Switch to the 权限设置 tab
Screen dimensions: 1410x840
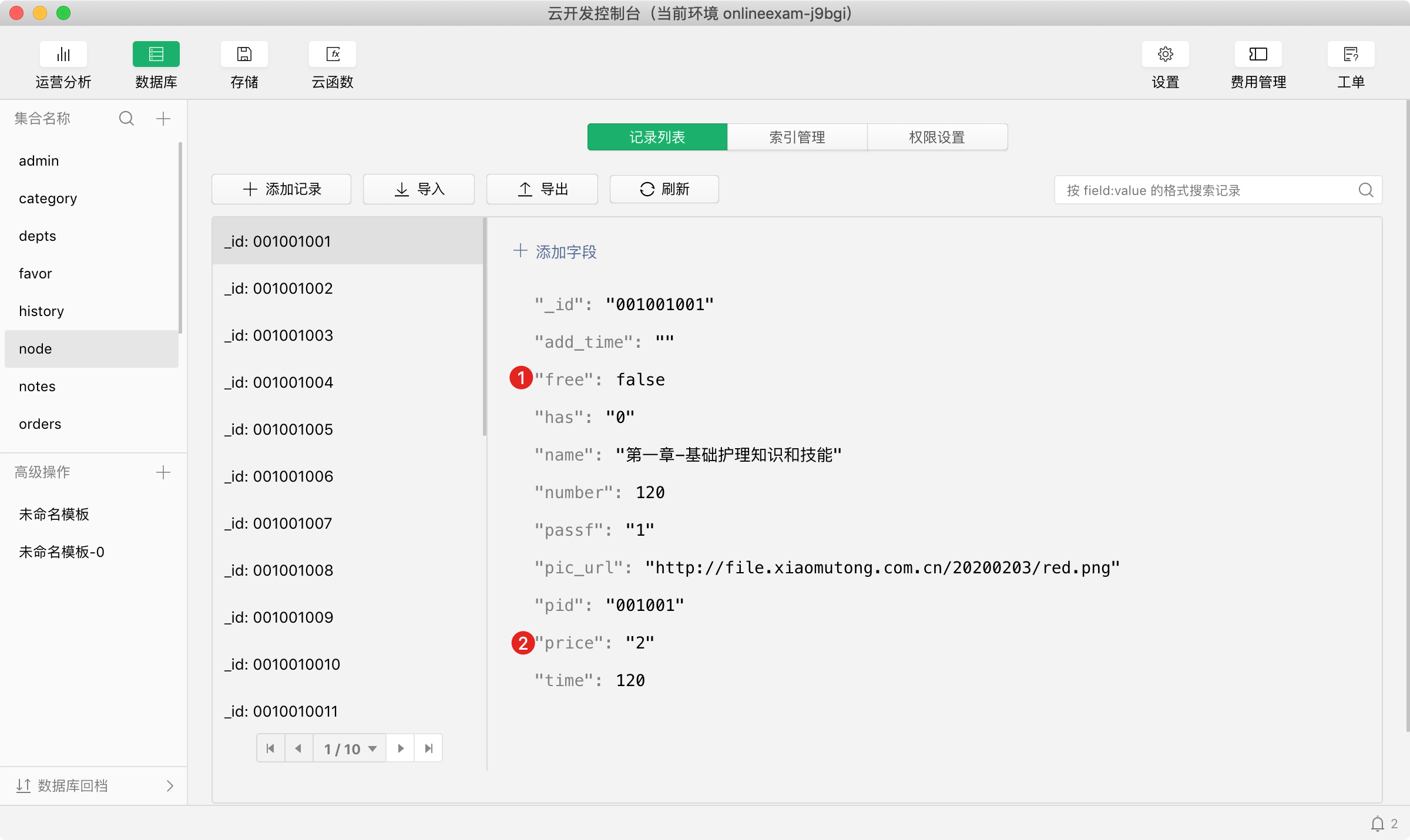936,137
